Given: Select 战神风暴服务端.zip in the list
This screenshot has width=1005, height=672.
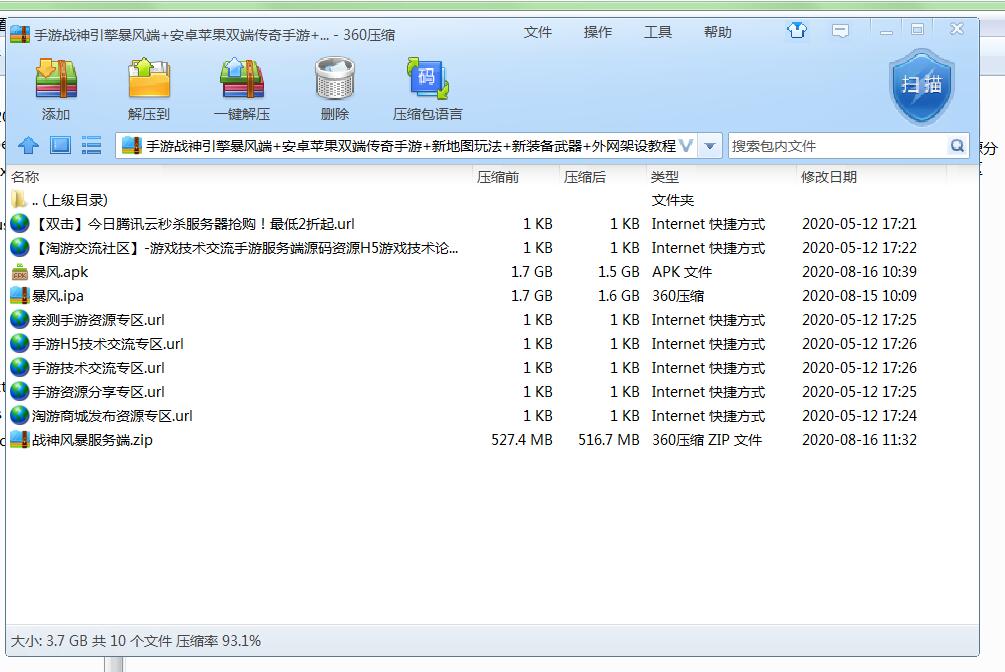Looking at the screenshot, I should [92, 440].
